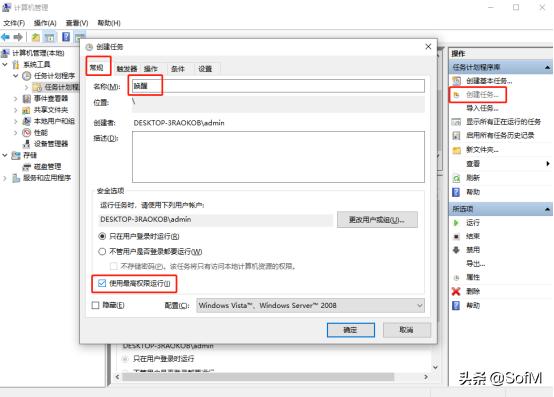554x397 pixels.
Task: Open 帮助 menu
Action: pos(109,23)
